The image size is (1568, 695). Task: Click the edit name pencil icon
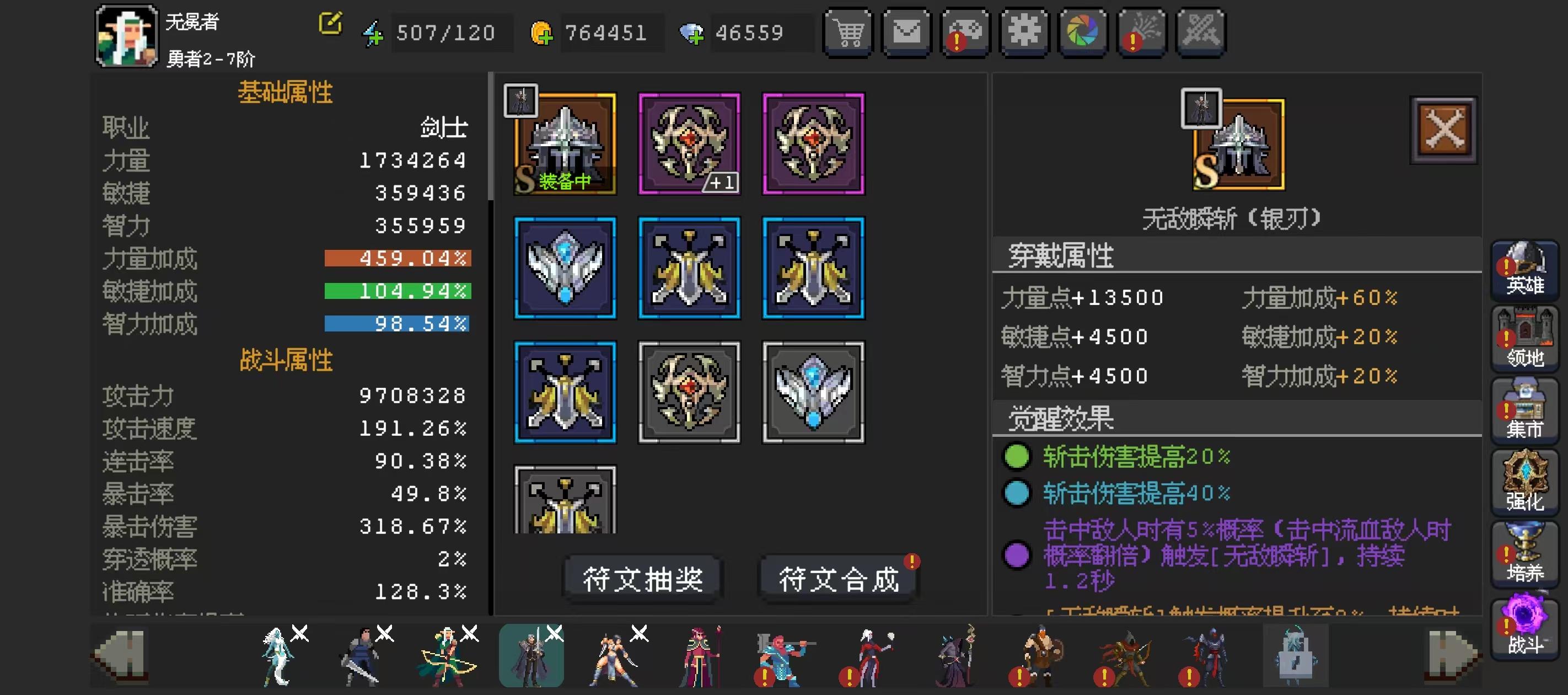[x=330, y=23]
